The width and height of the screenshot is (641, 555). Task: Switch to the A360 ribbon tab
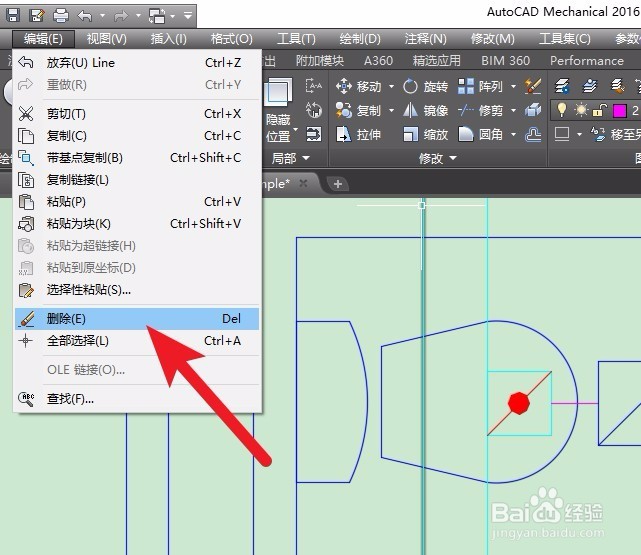(x=378, y=61)
